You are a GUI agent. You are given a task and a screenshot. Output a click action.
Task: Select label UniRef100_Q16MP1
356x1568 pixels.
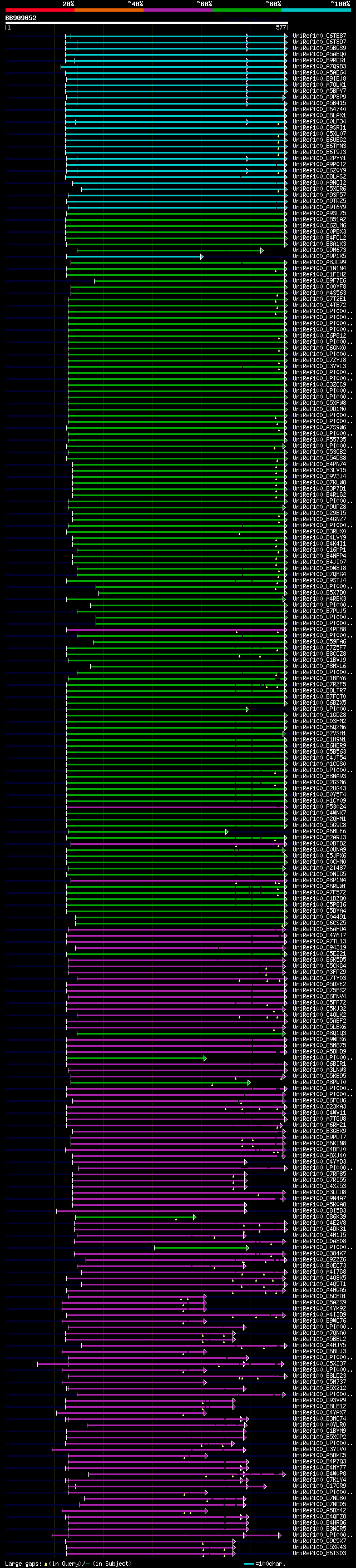(x=319, y=550)
